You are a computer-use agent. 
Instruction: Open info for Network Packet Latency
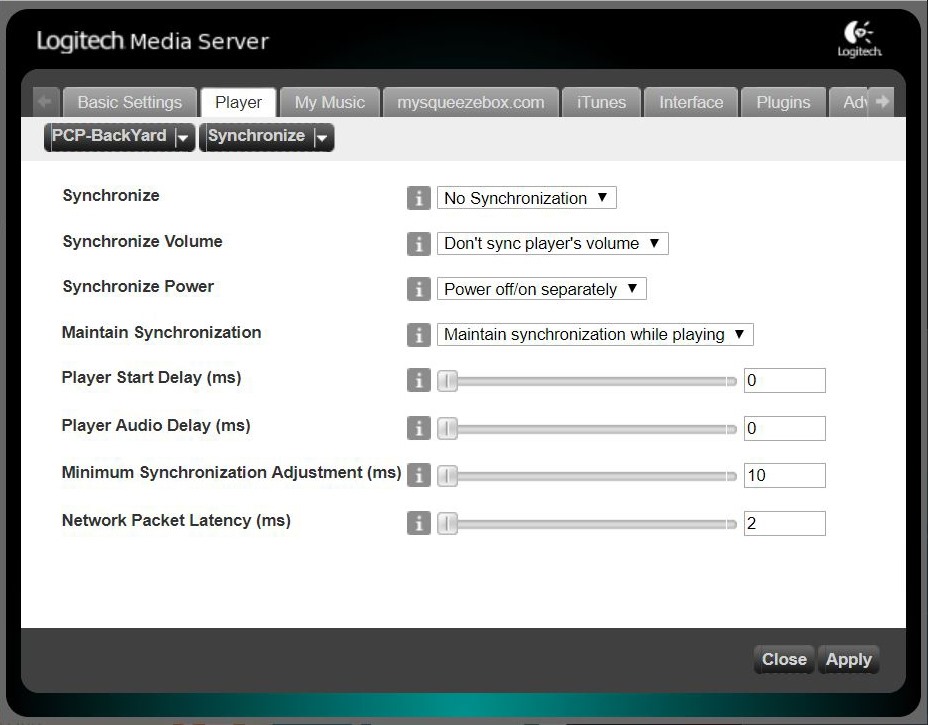[x=418, y=523]
